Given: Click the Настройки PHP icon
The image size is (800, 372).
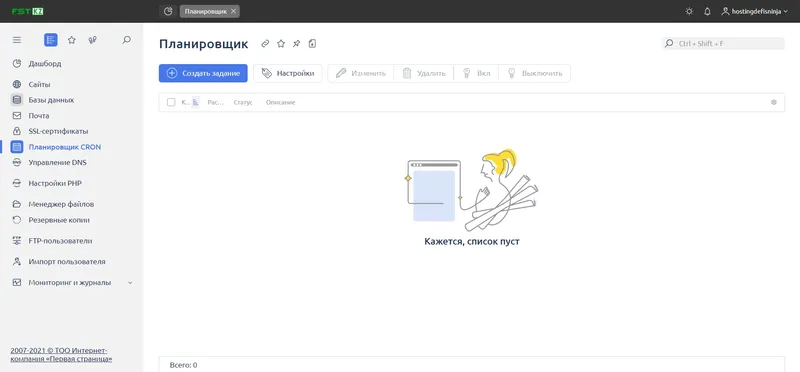Looking at the screenshot, I should click(17, 184).
